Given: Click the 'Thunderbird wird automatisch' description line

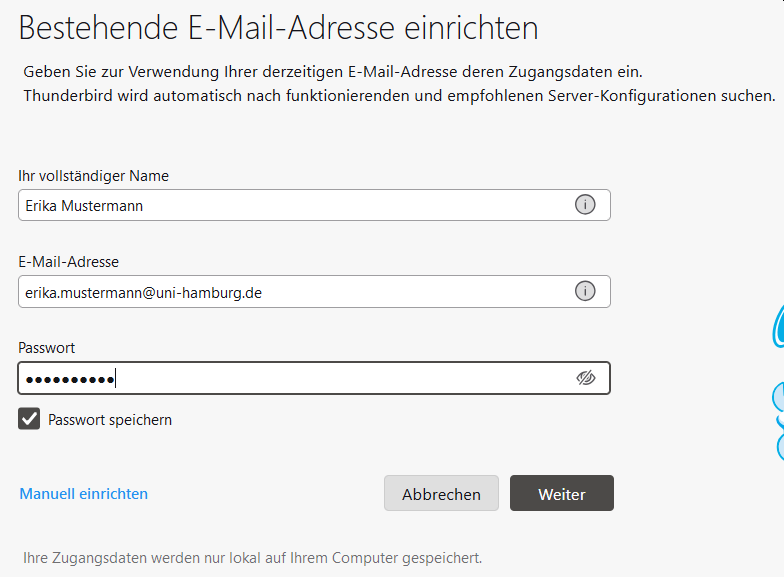Looking at the screenshot, I should tap(399, 96).
